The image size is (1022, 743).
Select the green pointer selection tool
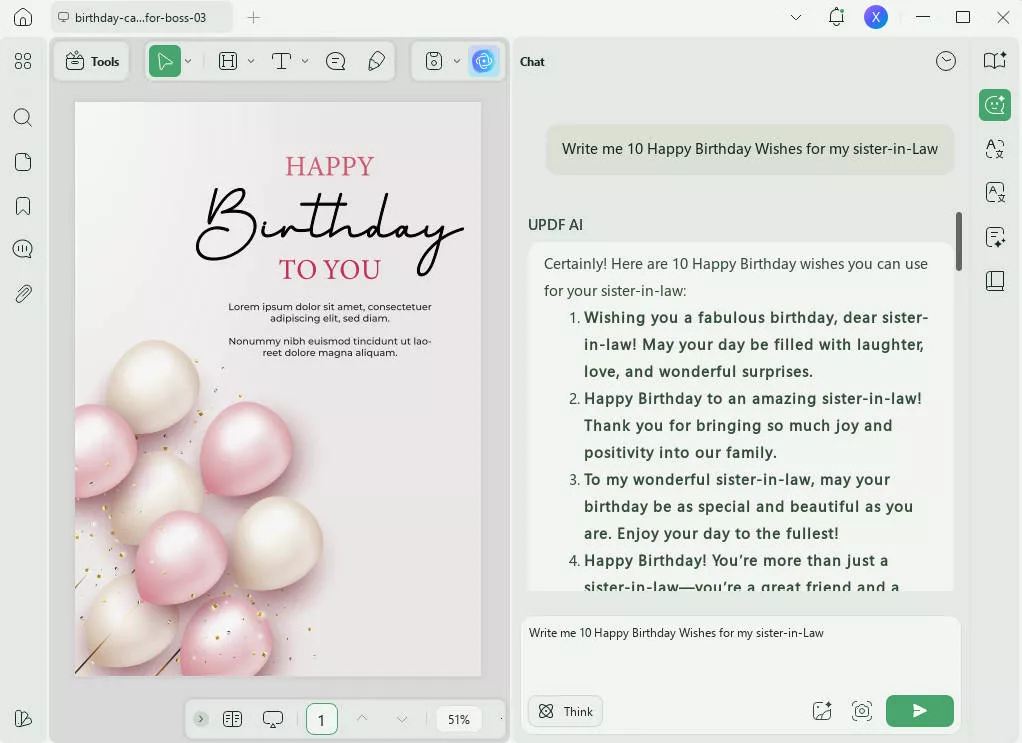point(166,61)
